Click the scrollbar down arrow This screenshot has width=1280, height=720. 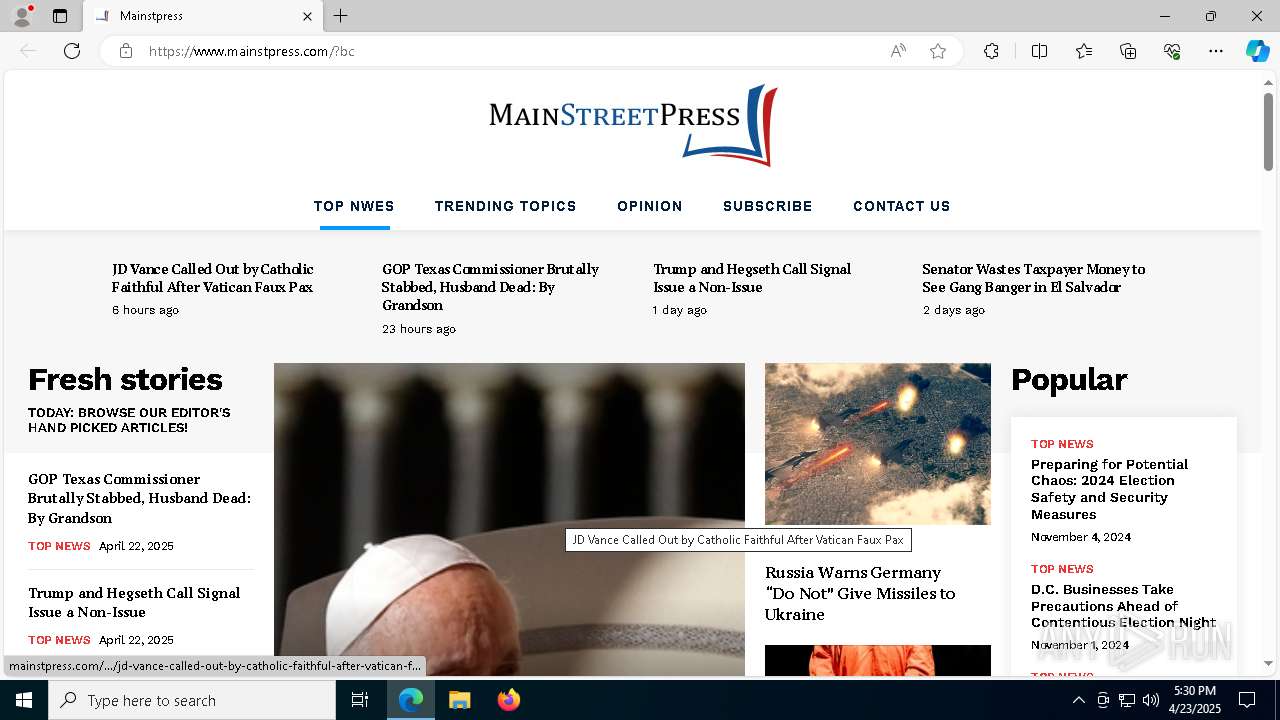tap(1268, 663)
